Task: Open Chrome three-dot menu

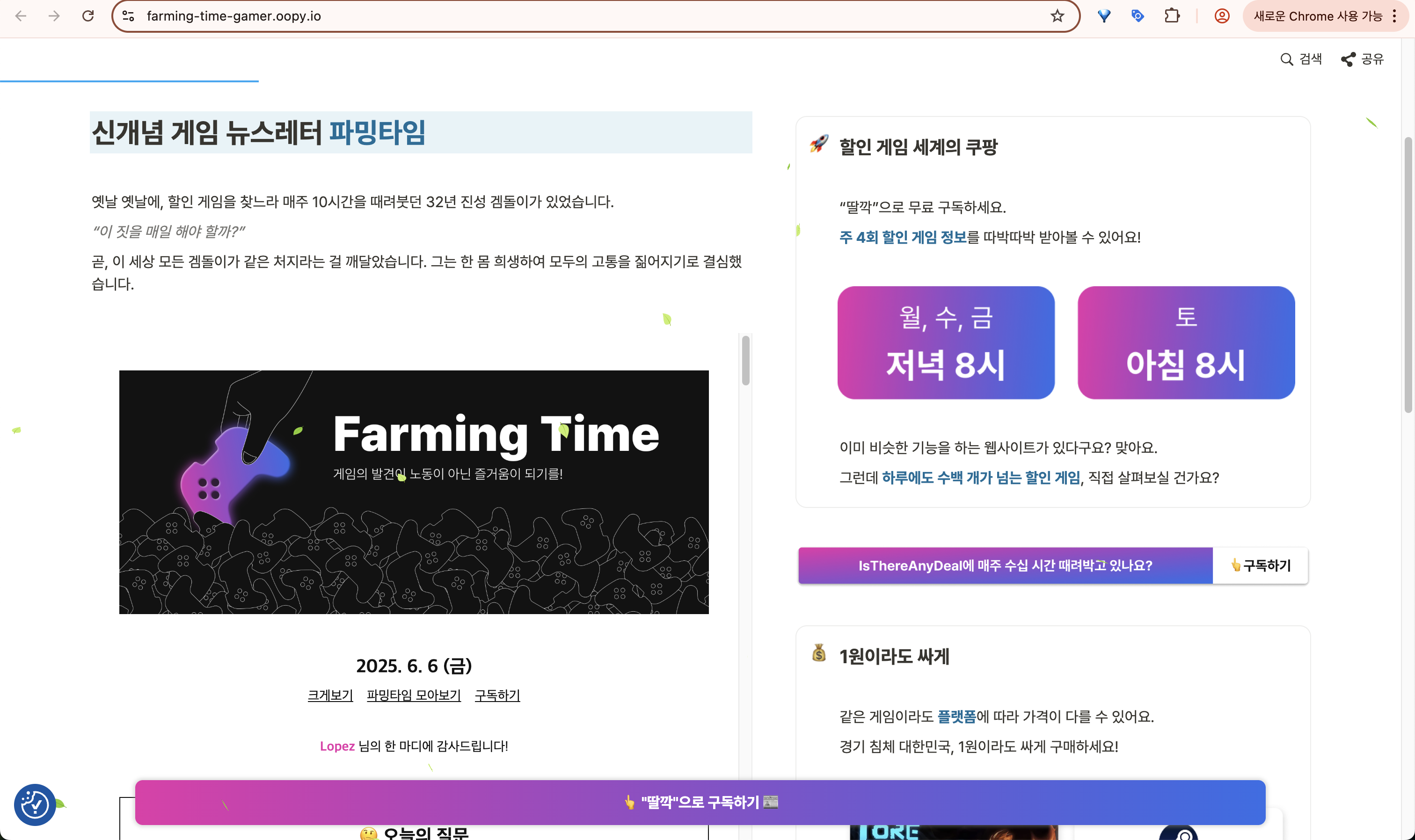Action: [1394, 16]
